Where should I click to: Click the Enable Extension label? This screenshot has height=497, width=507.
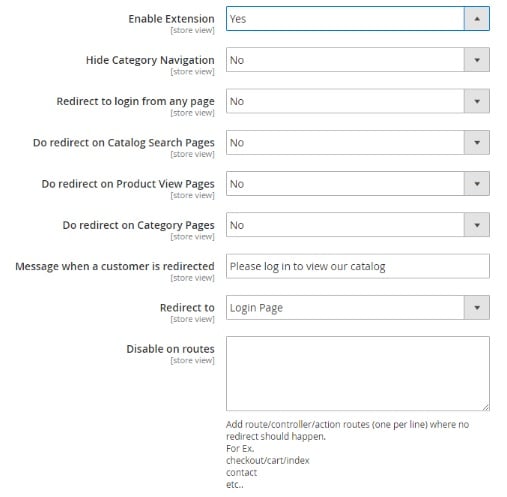click(x=171, y=19)
